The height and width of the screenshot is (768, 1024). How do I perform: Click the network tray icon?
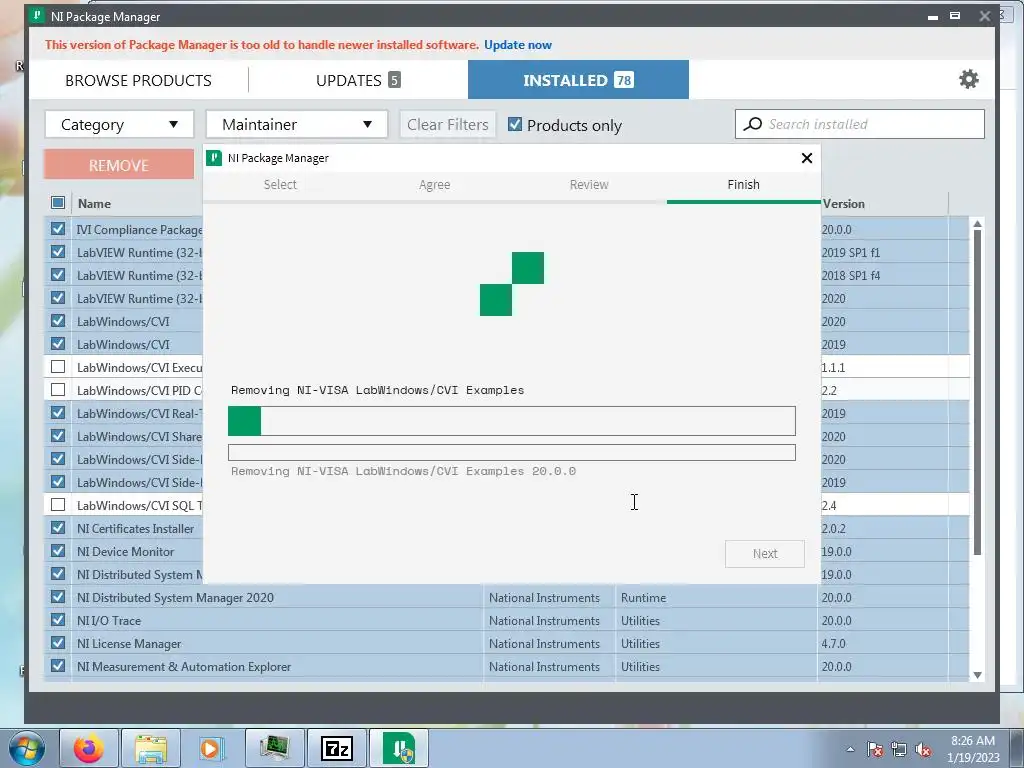899,749
